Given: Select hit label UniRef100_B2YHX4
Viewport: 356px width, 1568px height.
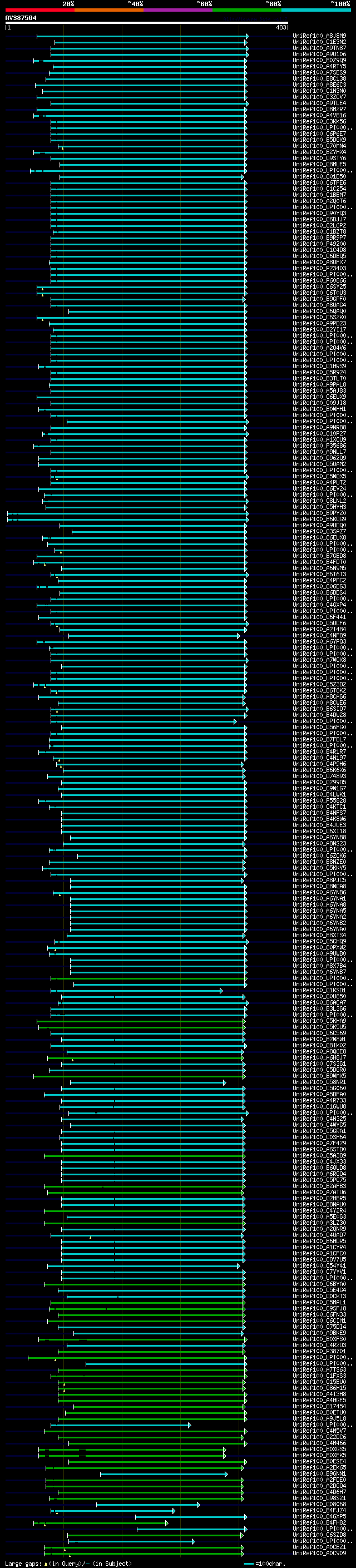Looking at the screenshot, I should click(x=319, y=152).
